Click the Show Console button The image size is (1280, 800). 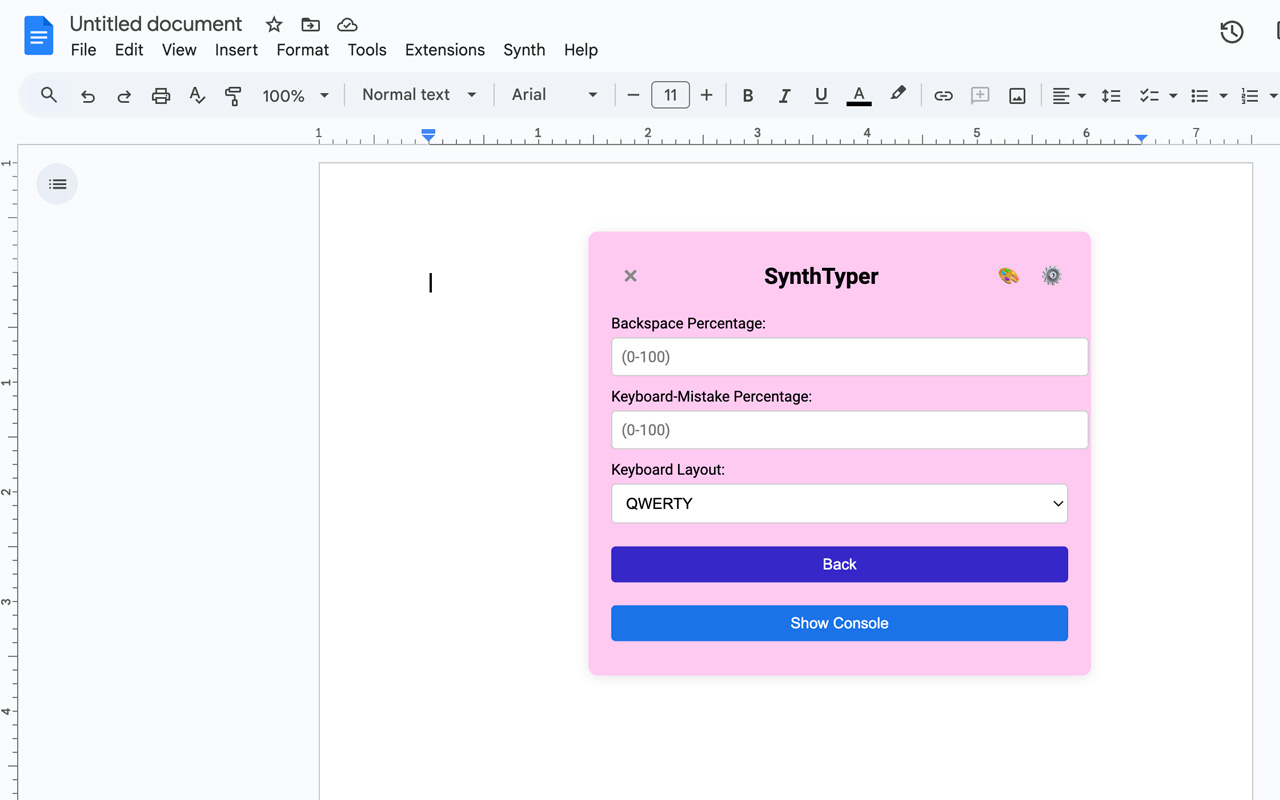839,622
